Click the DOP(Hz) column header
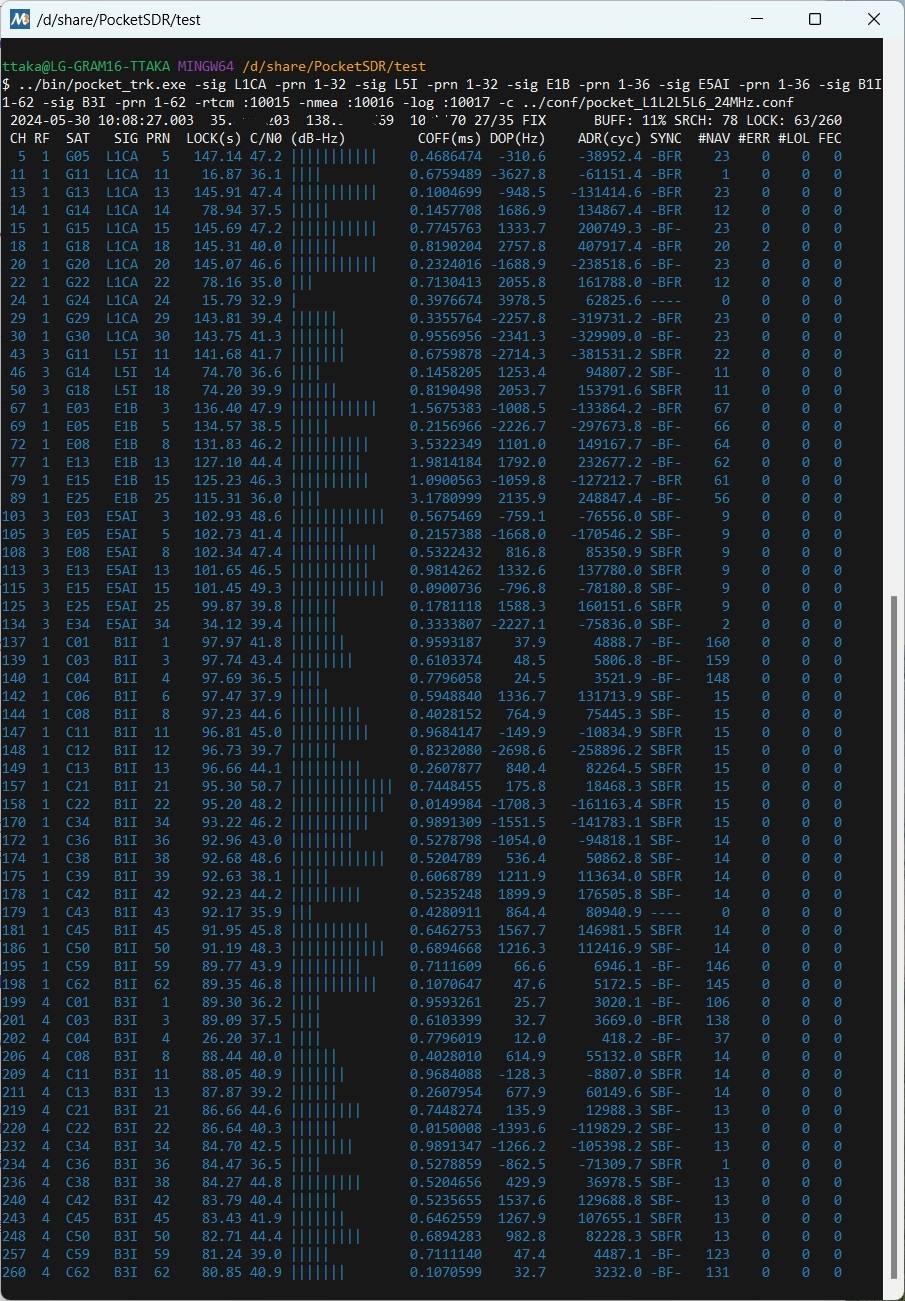The width and height of the screenshot is (905, 1301). [518, 138]
